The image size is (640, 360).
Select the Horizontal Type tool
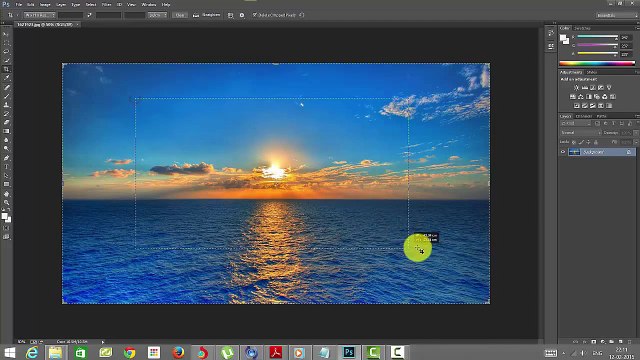6,167
